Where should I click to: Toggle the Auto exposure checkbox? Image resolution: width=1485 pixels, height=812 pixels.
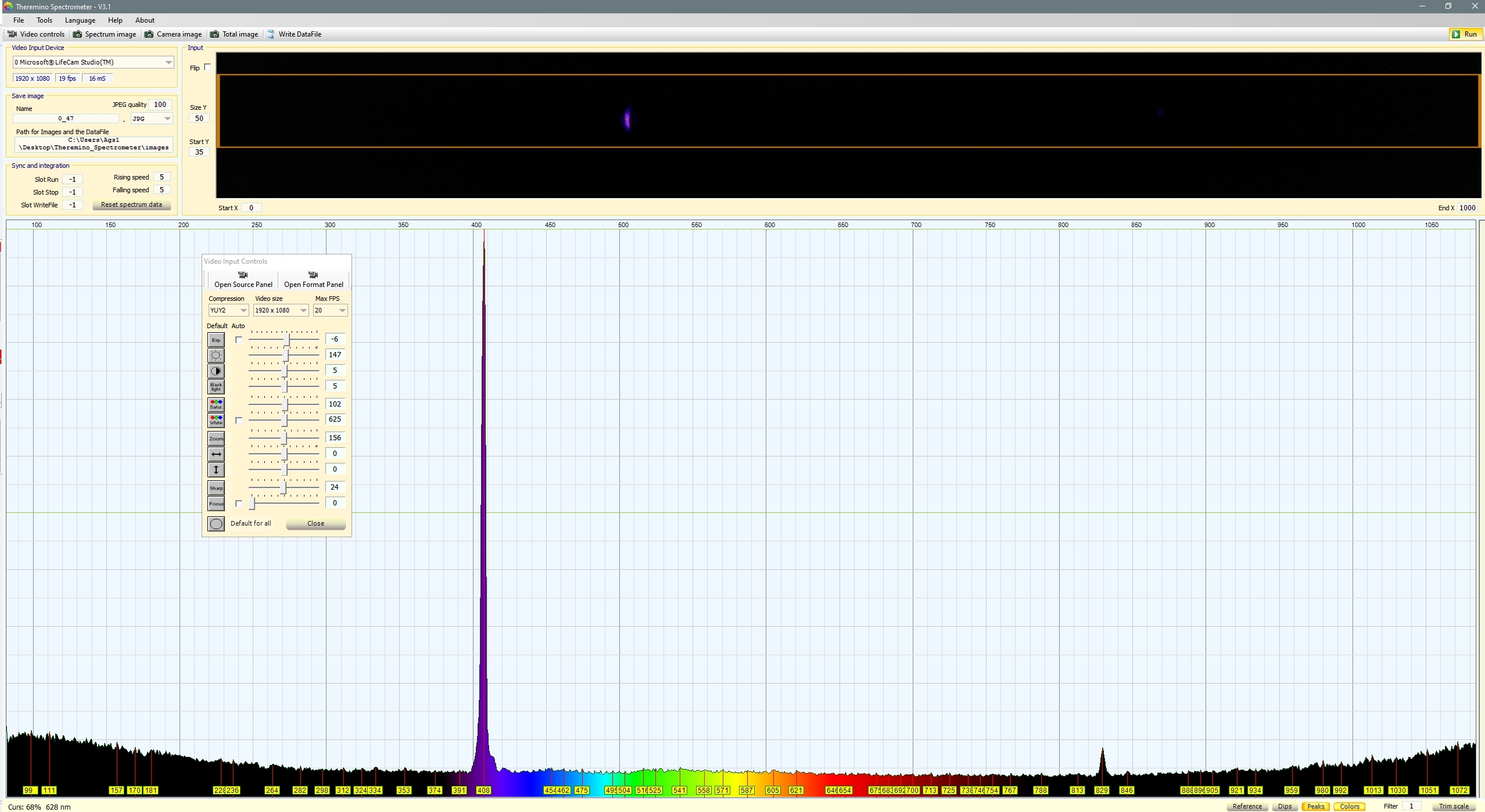238,340
